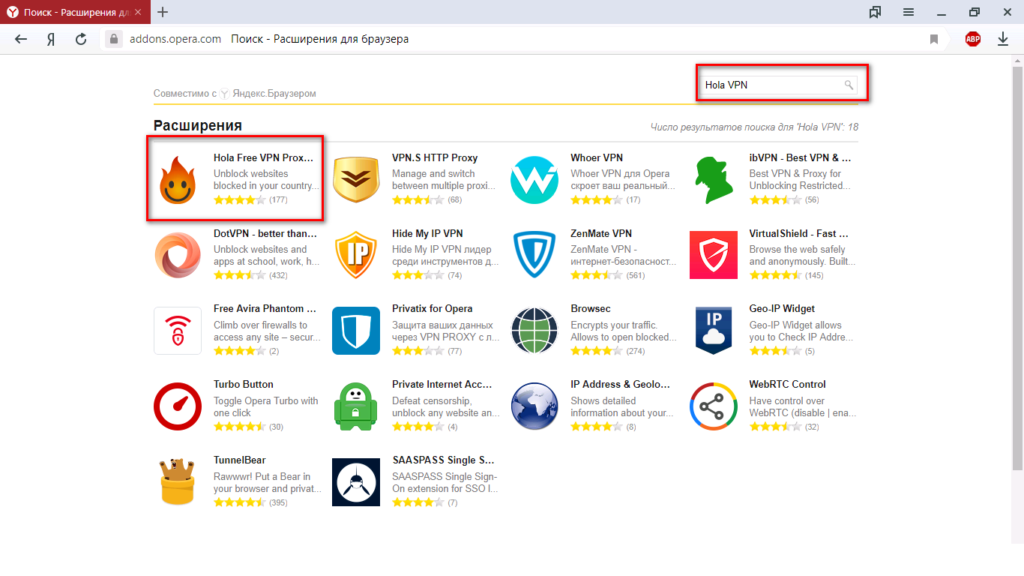The image size is (1024, 576).
Task: Bookmark this page with the flag icon
Action: click(934, 39)
